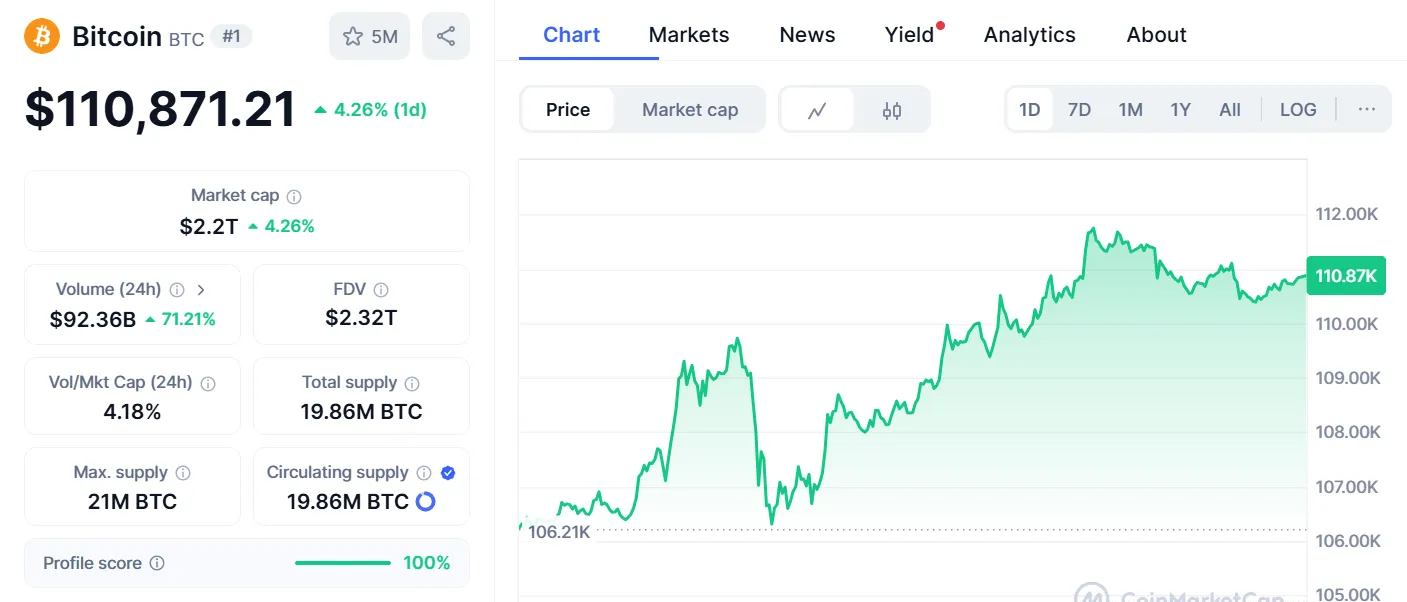1407x602 pixels.
Task: Click the Market cap info icon
Action: tap(294, 197)
